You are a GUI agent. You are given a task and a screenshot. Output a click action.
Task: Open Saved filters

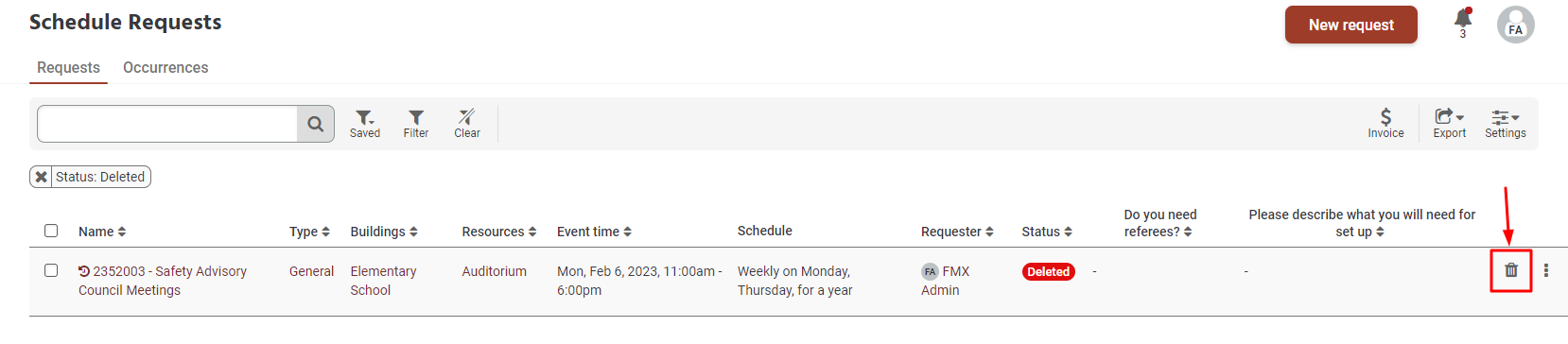(x=365, y=124)
